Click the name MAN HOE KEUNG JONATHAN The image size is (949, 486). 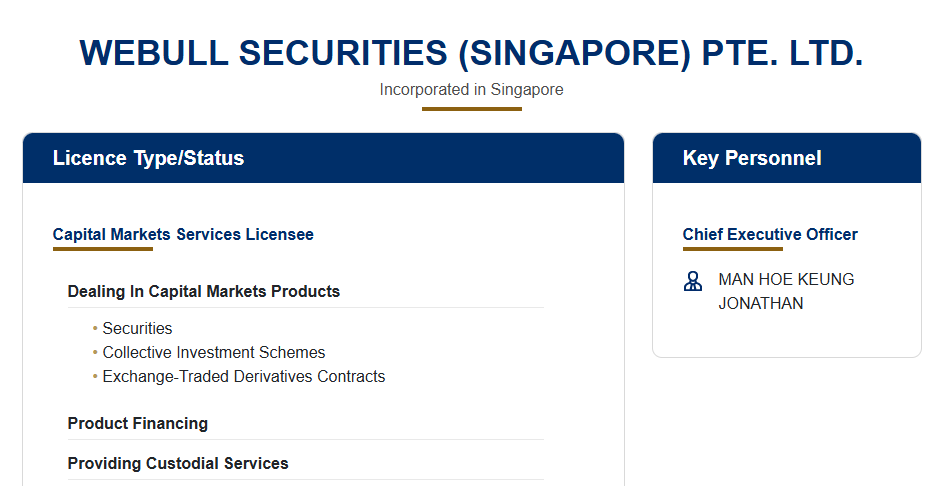786,291
